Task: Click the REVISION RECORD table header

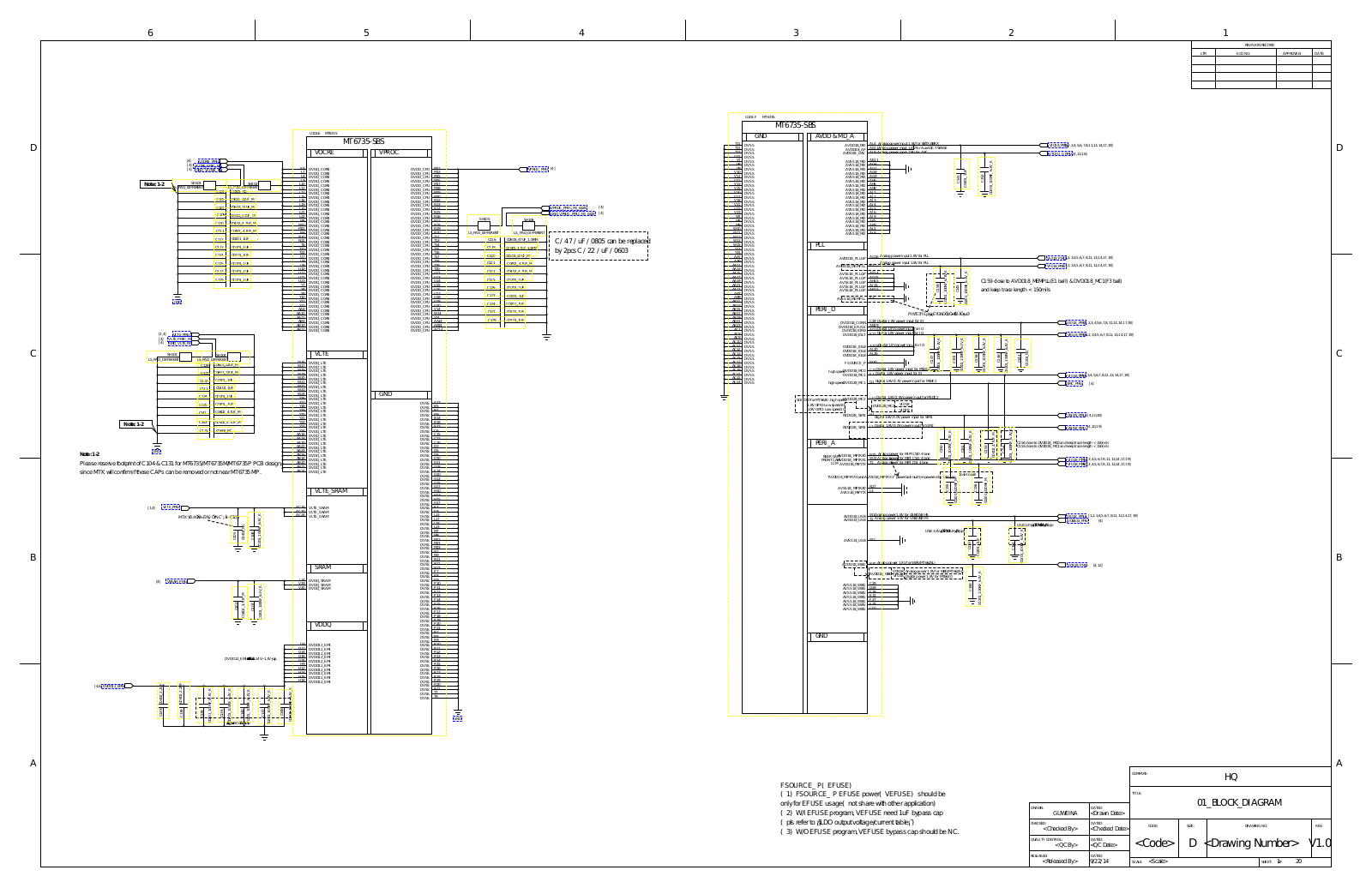Action: [x=1260, y=45]
